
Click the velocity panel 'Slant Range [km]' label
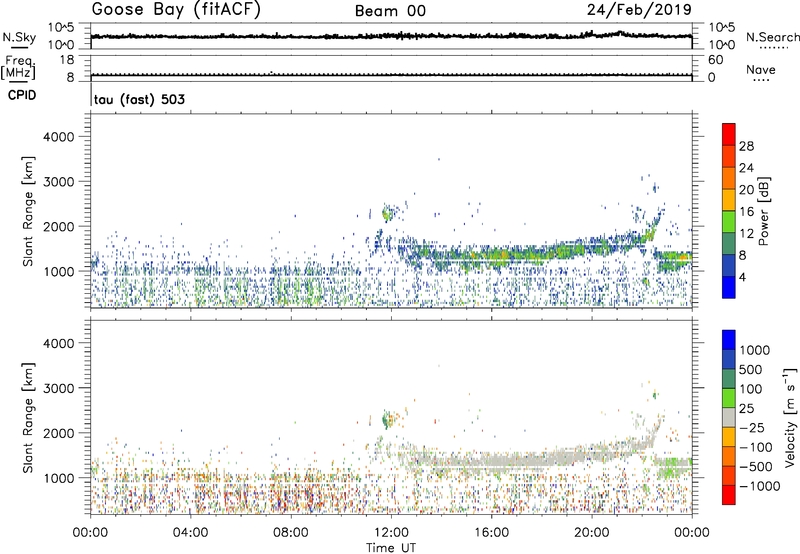[x=28, y=417]
